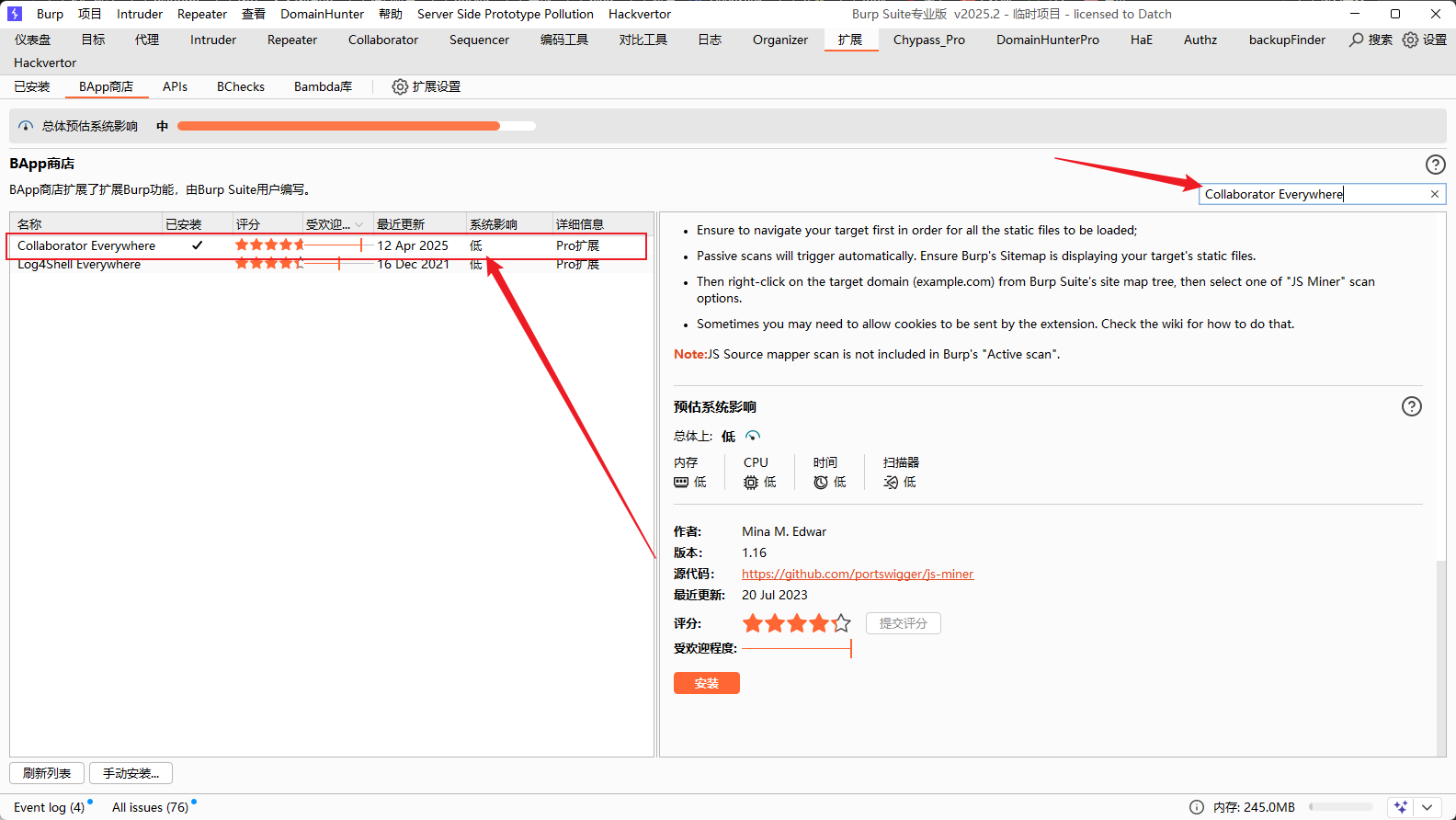
Task: Switch to the DomainHunterPro tab
Action: (x=1048, y=40)
